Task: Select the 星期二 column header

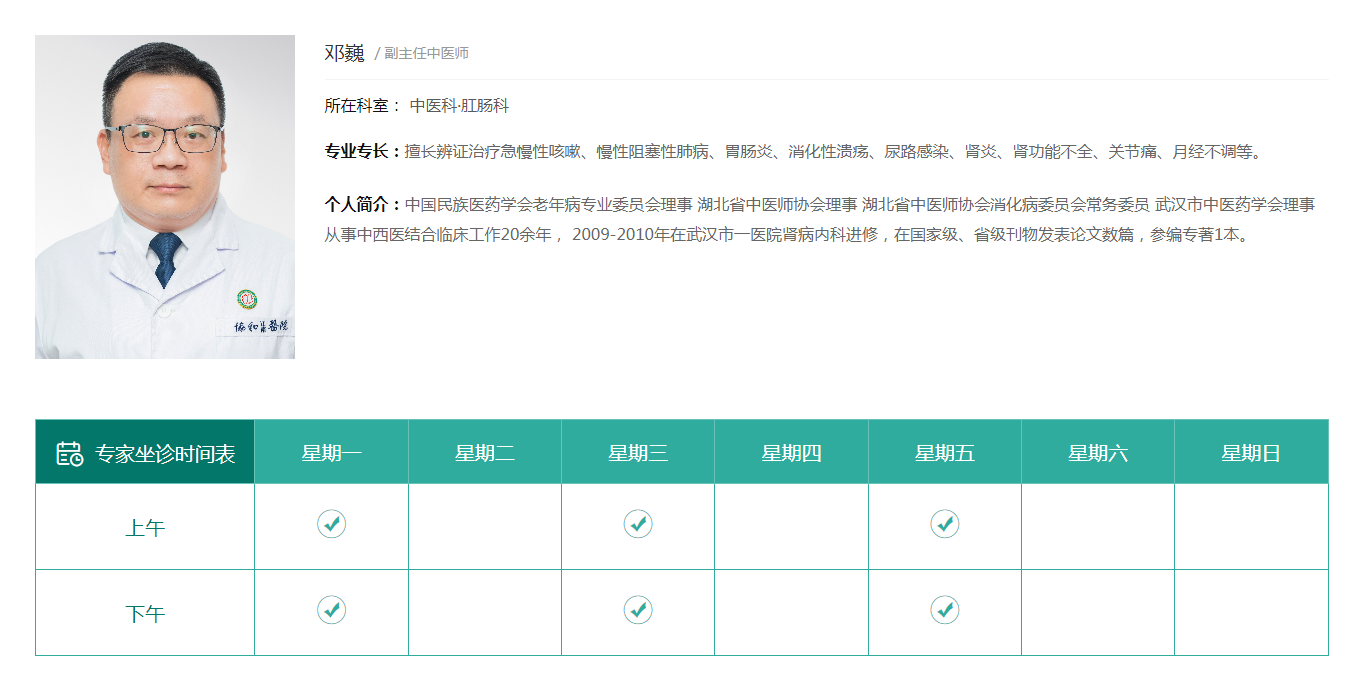Action: pos(485,453)
